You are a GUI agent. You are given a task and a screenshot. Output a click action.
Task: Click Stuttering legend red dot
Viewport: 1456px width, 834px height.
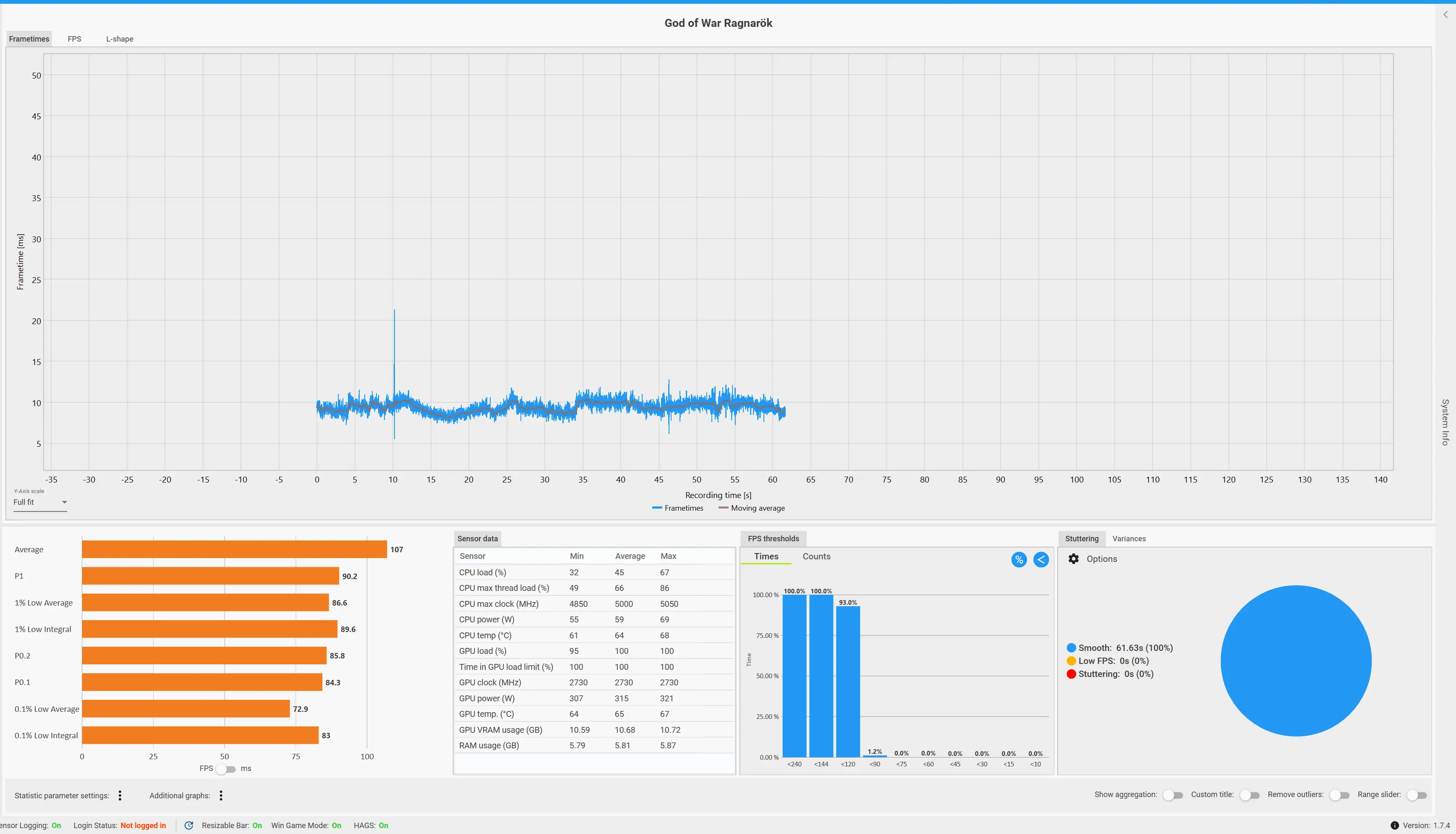(1072, 674)
